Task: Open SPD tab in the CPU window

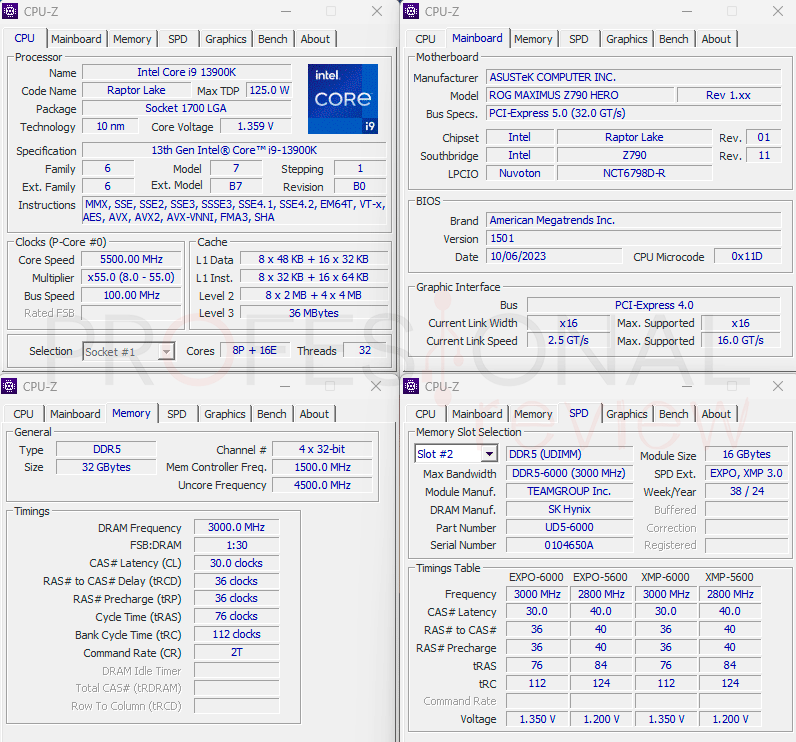Action: coord(178,39)
